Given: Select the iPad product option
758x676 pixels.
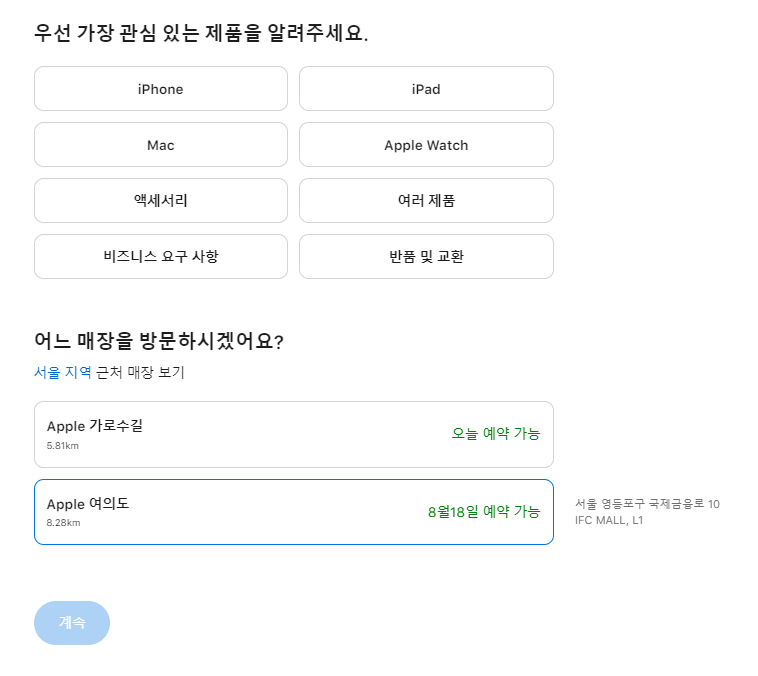Looking at the screenshot, I should pyautogui.click(x=426, y=88).
